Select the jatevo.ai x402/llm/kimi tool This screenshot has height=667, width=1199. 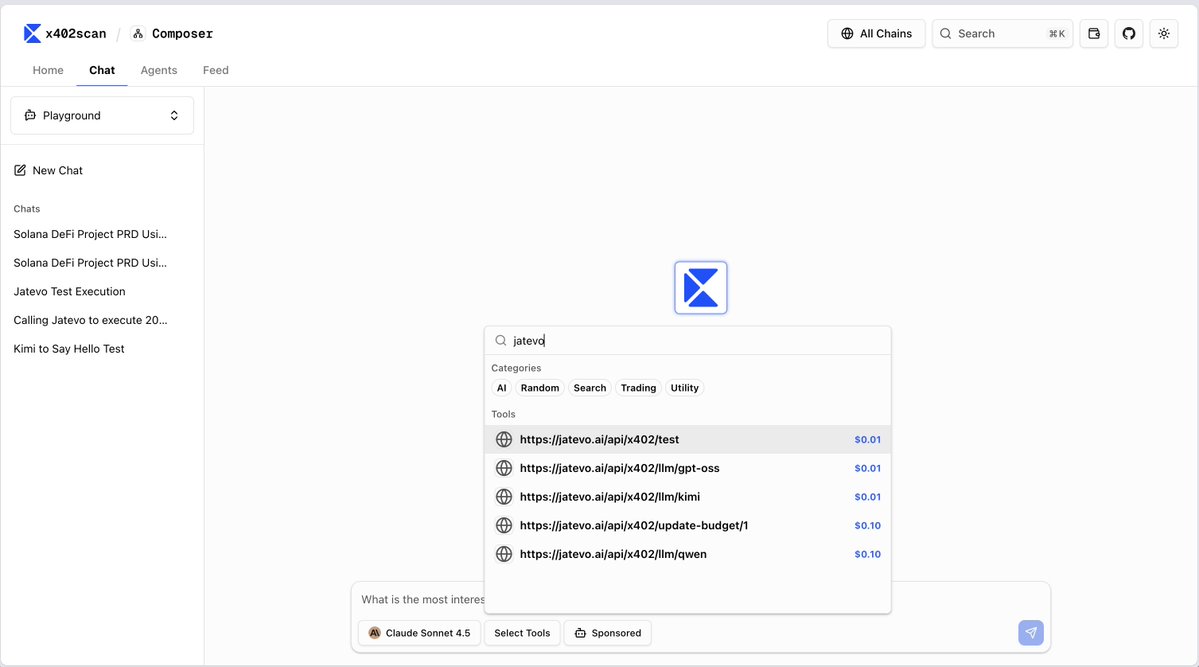687,496
